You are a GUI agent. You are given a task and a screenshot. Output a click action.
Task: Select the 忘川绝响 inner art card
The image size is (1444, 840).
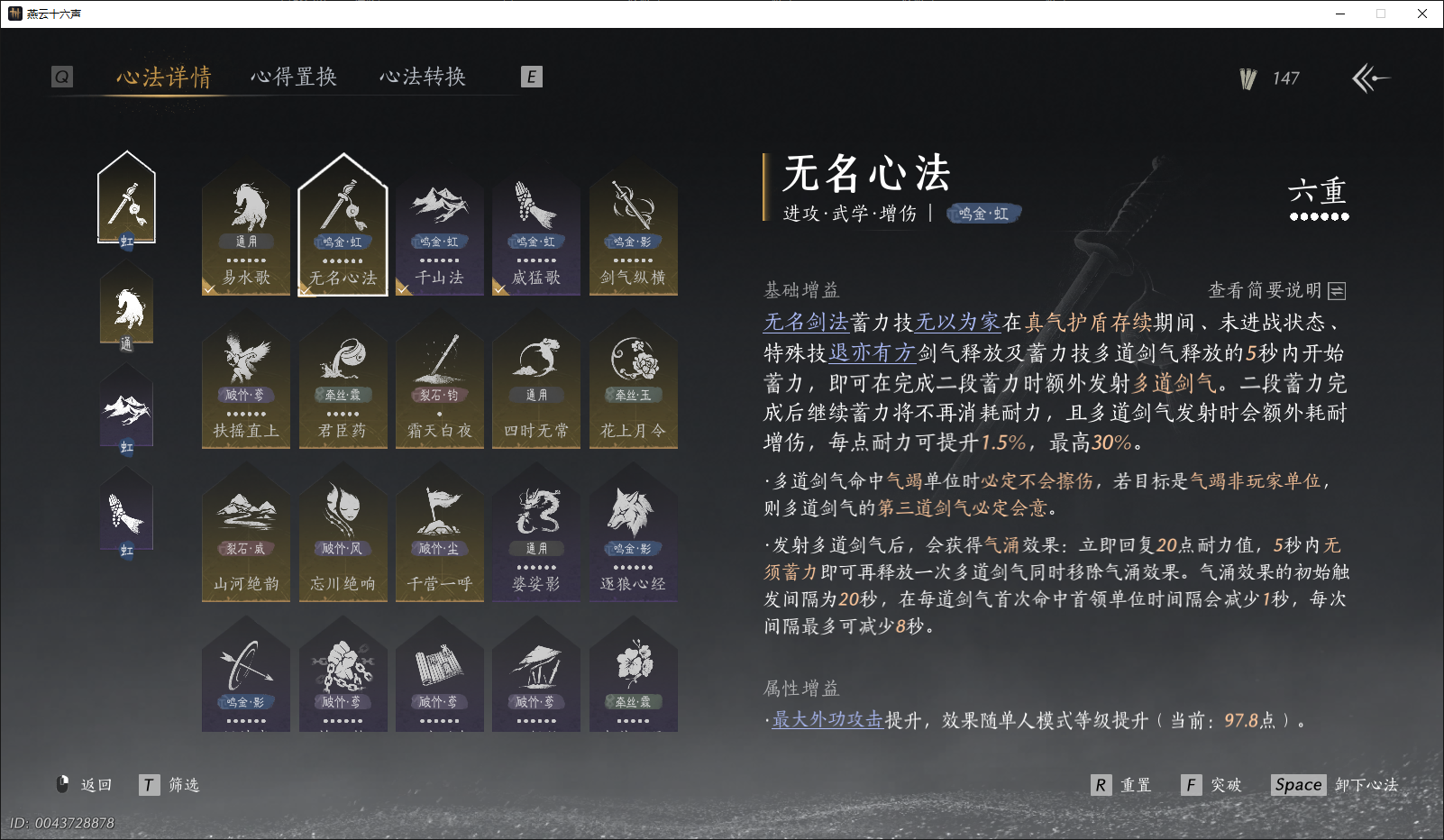[x=343, y=532]
